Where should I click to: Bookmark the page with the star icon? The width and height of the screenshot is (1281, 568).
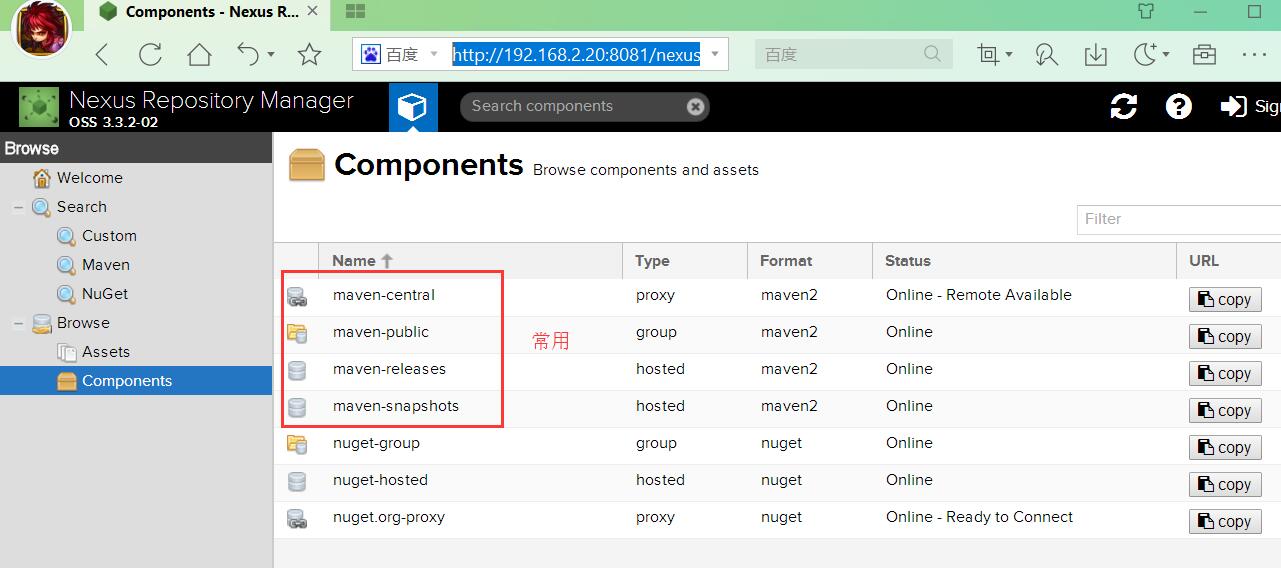pos(309,54)
